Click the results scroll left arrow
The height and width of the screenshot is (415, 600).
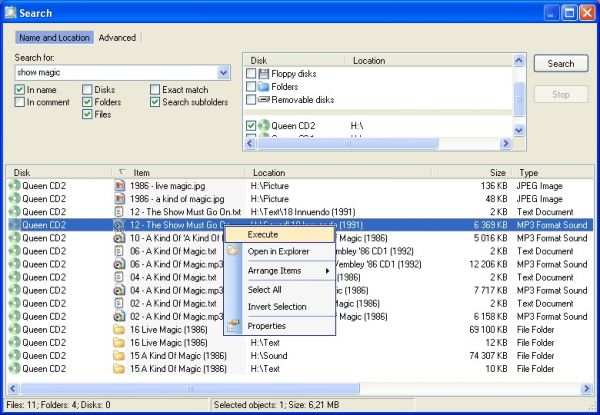(13, 389)
